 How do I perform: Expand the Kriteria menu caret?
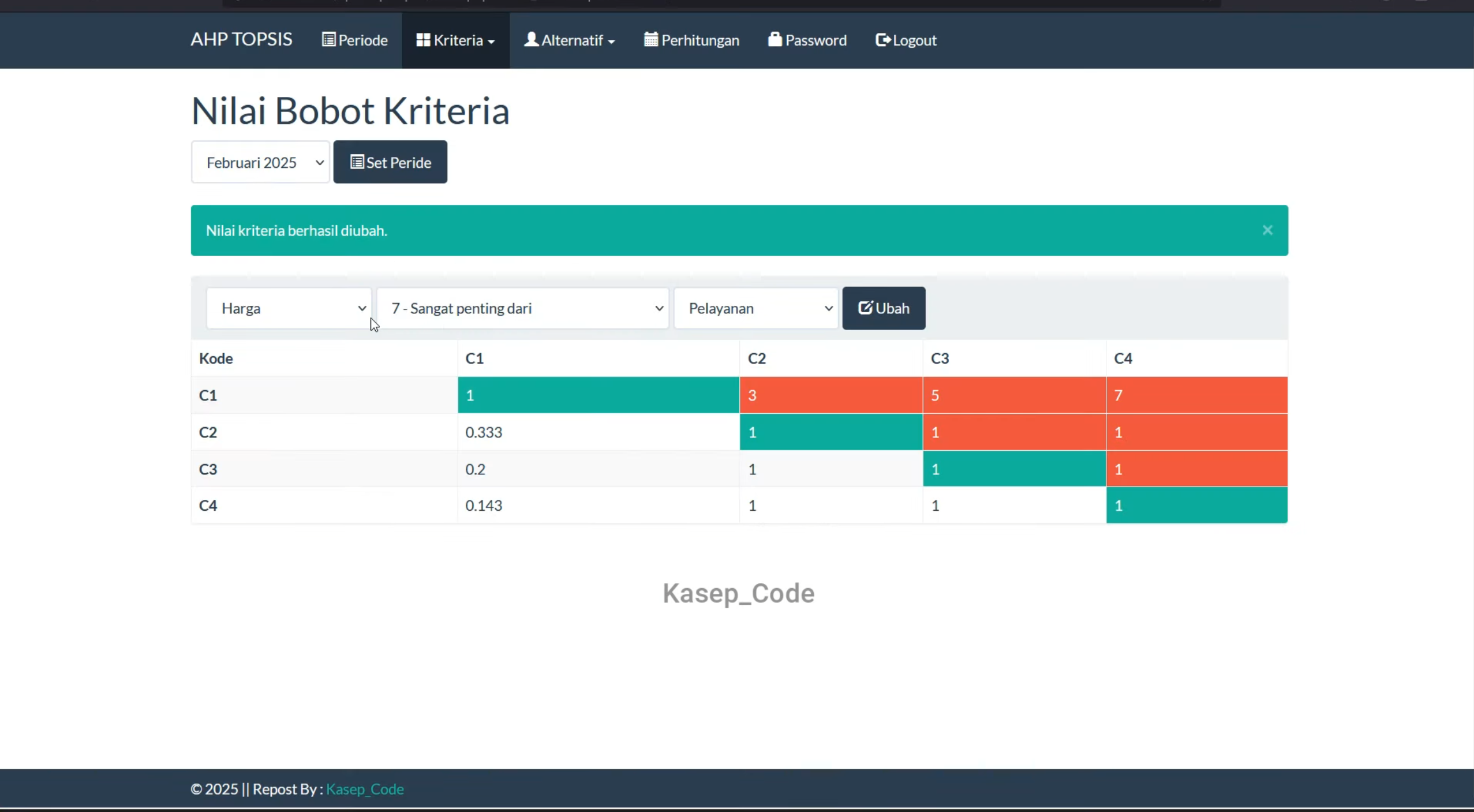point(491,42)
